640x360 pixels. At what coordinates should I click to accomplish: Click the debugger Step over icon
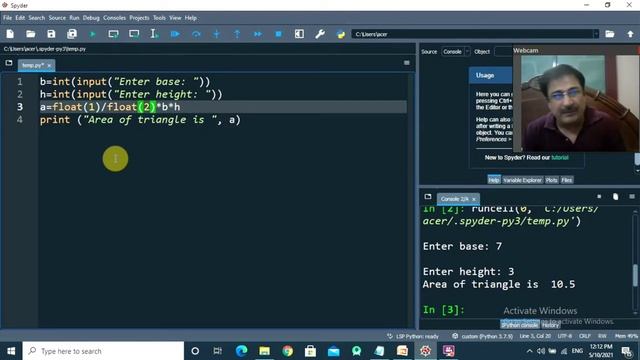196,34
